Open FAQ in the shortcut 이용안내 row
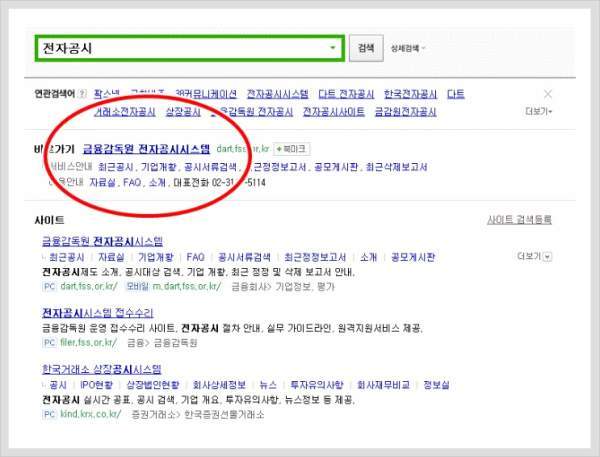The width and height of the screenshot is (600, 457). [132, 182]
